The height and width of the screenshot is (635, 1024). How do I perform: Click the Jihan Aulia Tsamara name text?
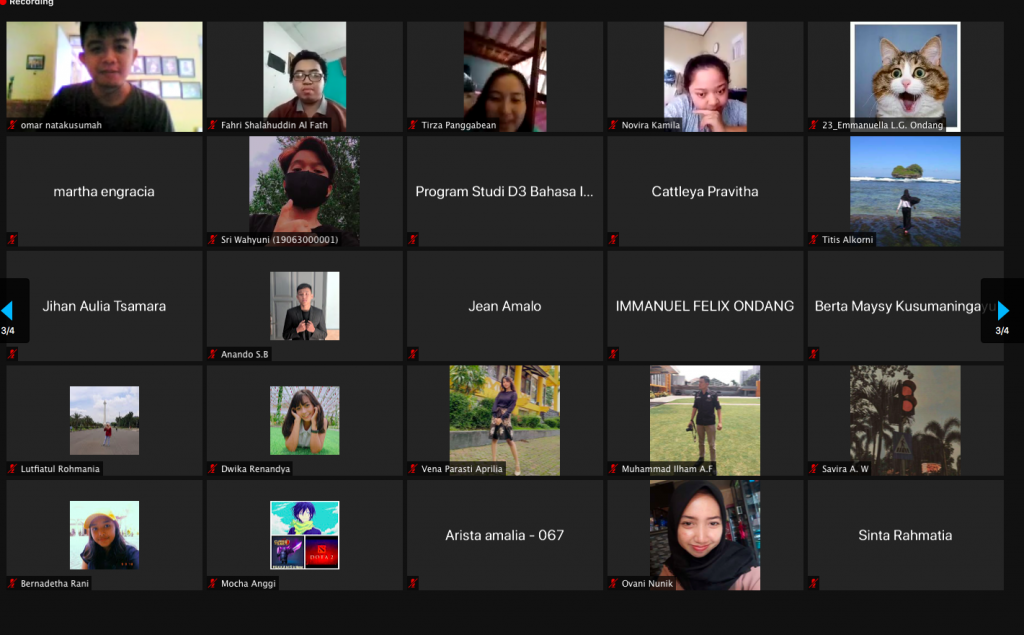tap(104, 306)
